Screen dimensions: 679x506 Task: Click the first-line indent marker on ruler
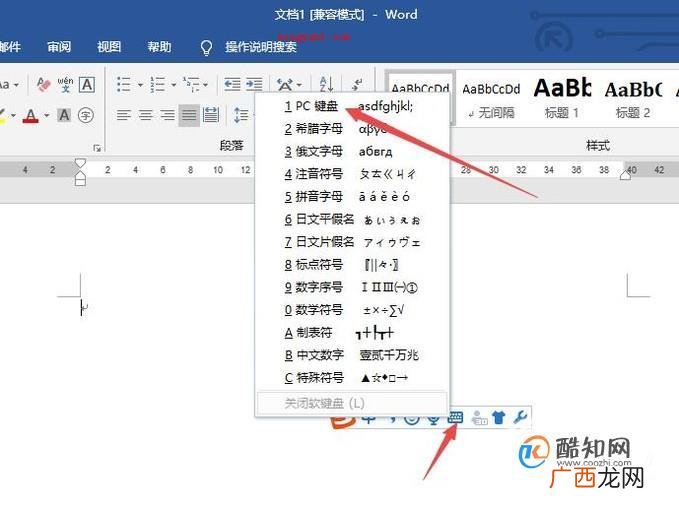(x=80, y=164)
